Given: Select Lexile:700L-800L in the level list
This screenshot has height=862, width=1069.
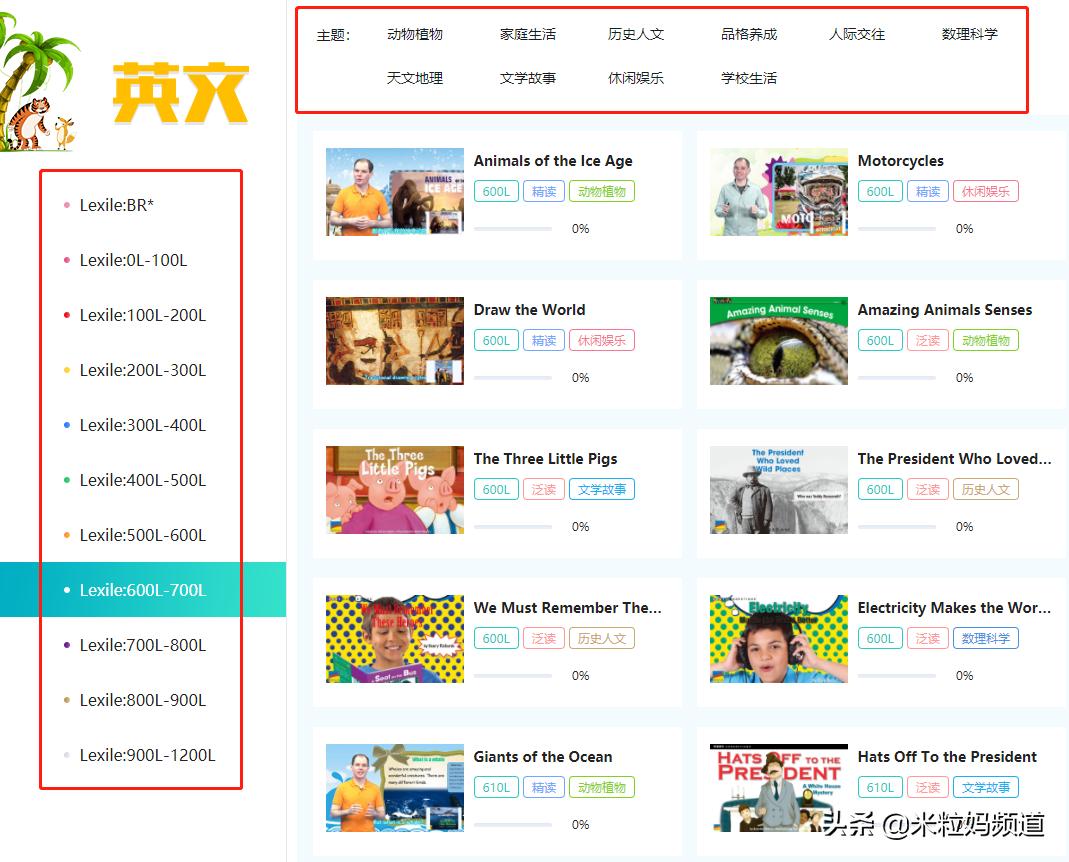Looking at the screenshot, I should (142, 645).
